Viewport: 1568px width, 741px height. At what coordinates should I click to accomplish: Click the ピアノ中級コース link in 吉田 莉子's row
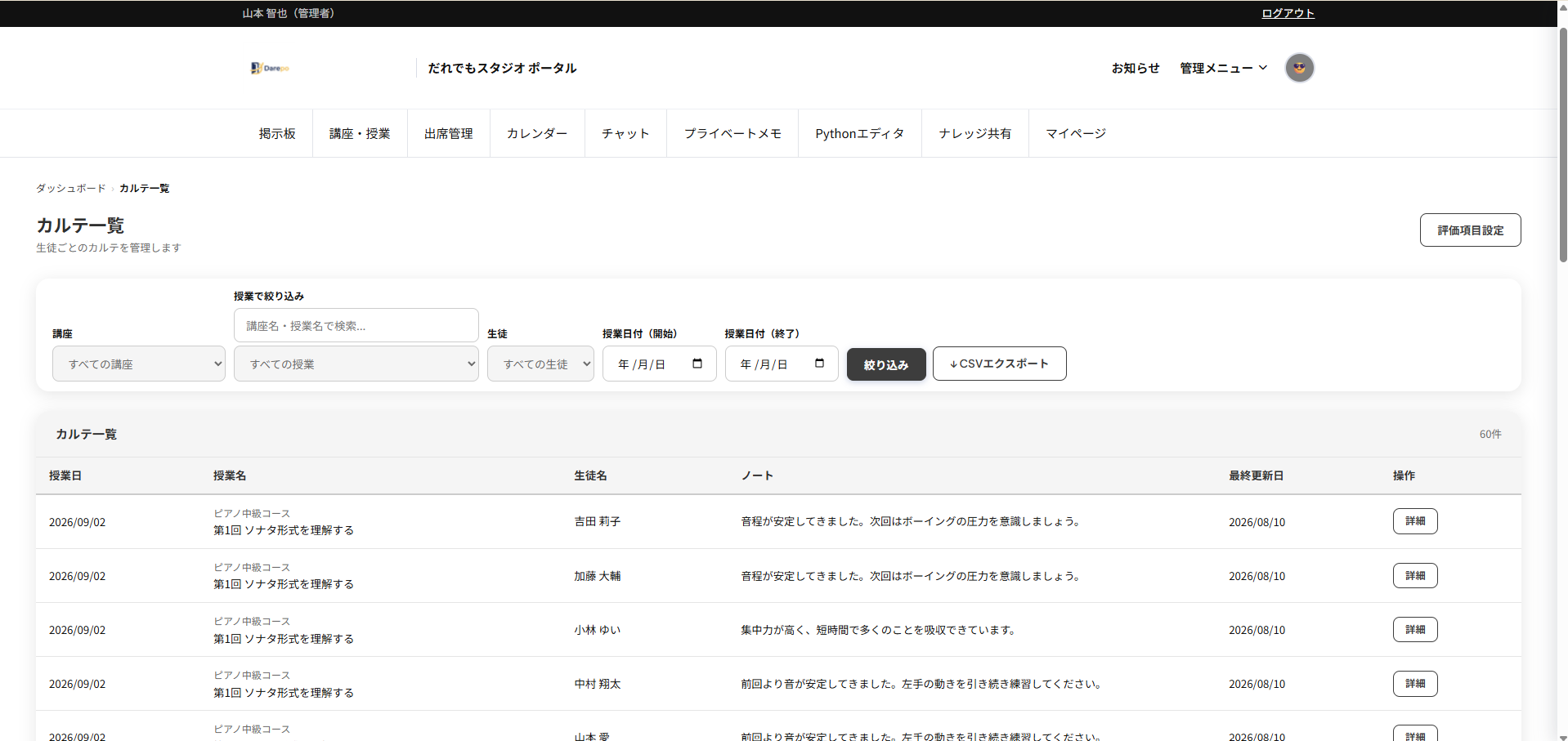252,513
